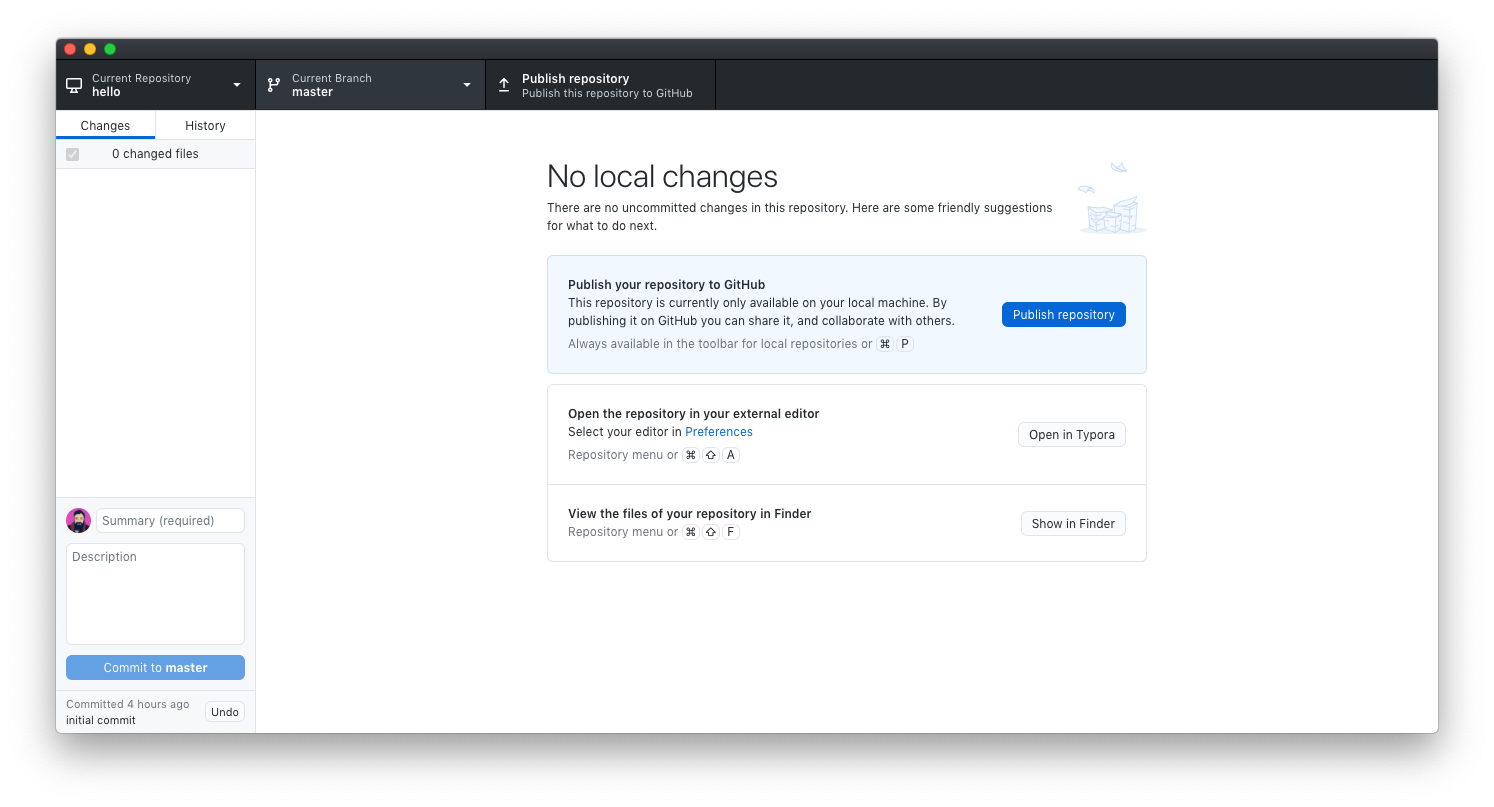Click the Publish repository blue button
Viewport: 1494px width, 807px height.
point(1063,314)
